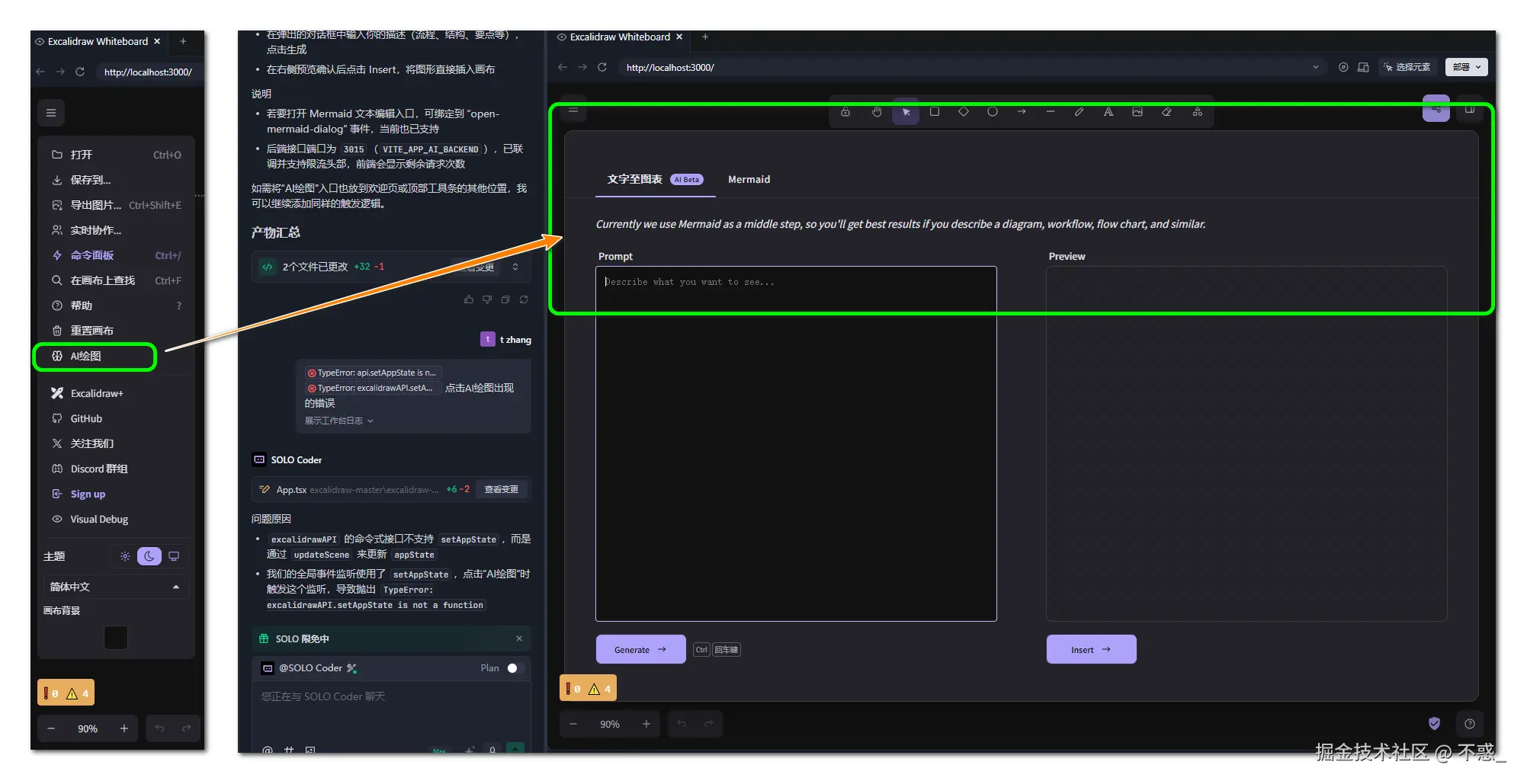Click 保存到... in the main menu
Image resolution: width=1527 pixels, height=784 pixels.
point(117,180)
